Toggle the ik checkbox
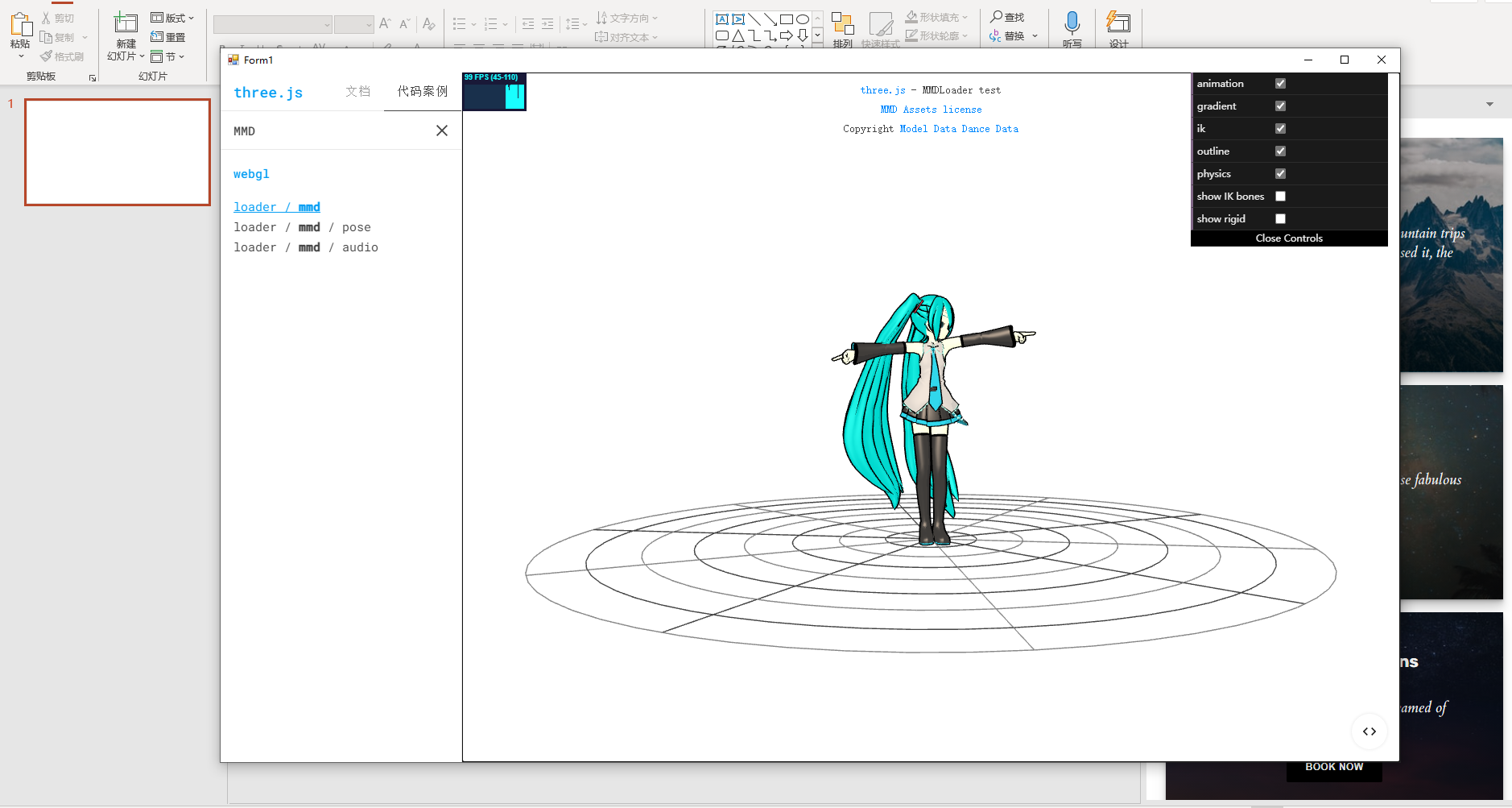 (1280, 129)
